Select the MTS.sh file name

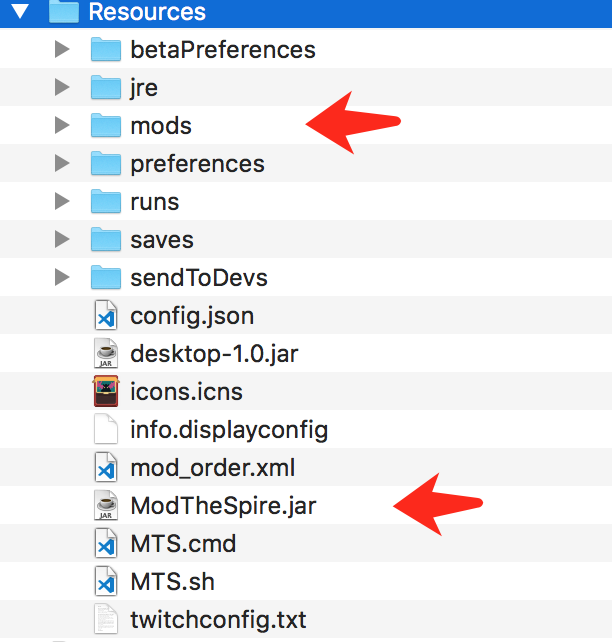(172, 582)
